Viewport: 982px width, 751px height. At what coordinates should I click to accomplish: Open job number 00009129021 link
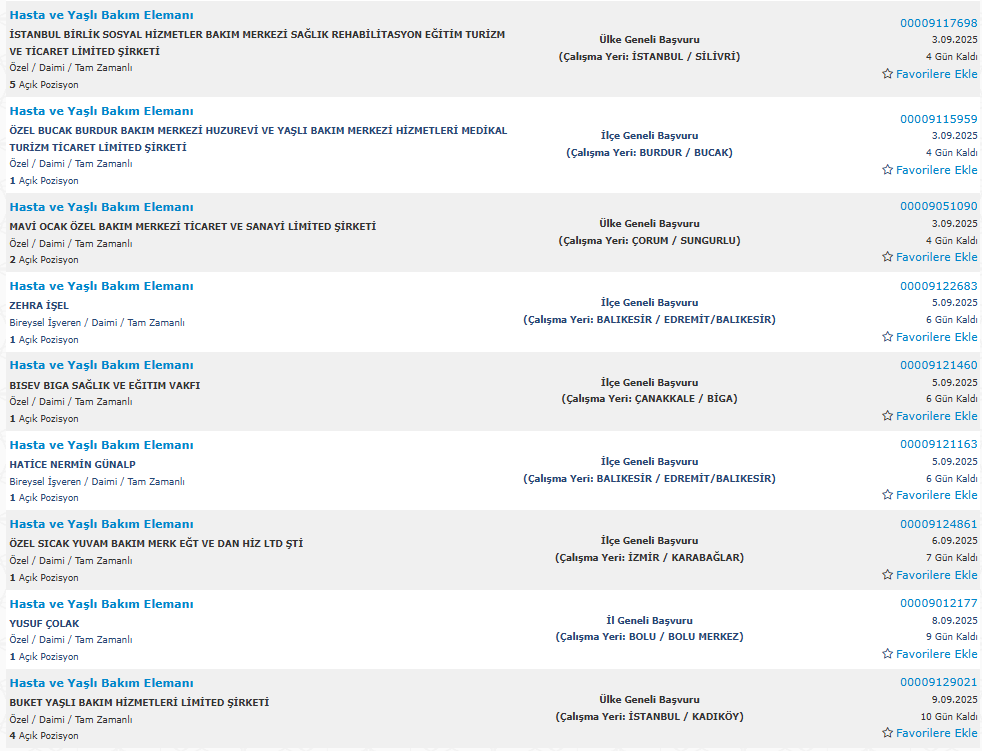tap(939, 682)
